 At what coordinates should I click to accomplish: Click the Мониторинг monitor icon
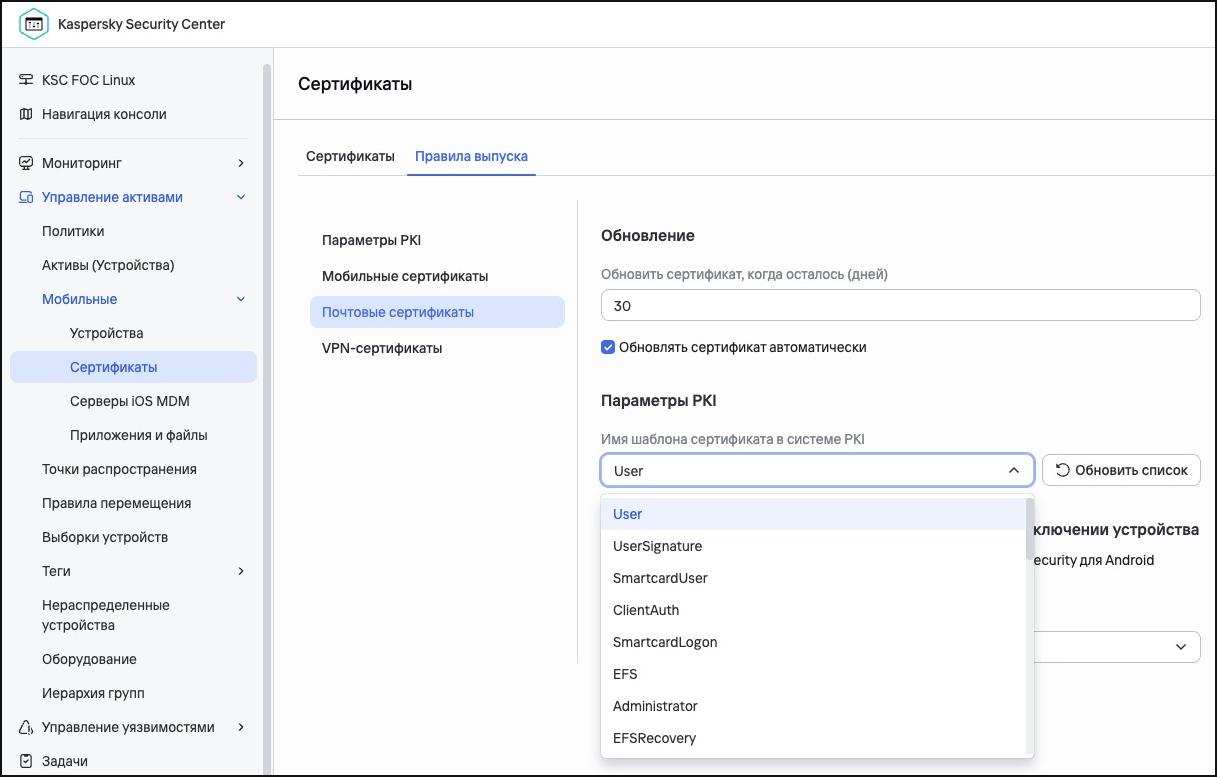point(26,163)
